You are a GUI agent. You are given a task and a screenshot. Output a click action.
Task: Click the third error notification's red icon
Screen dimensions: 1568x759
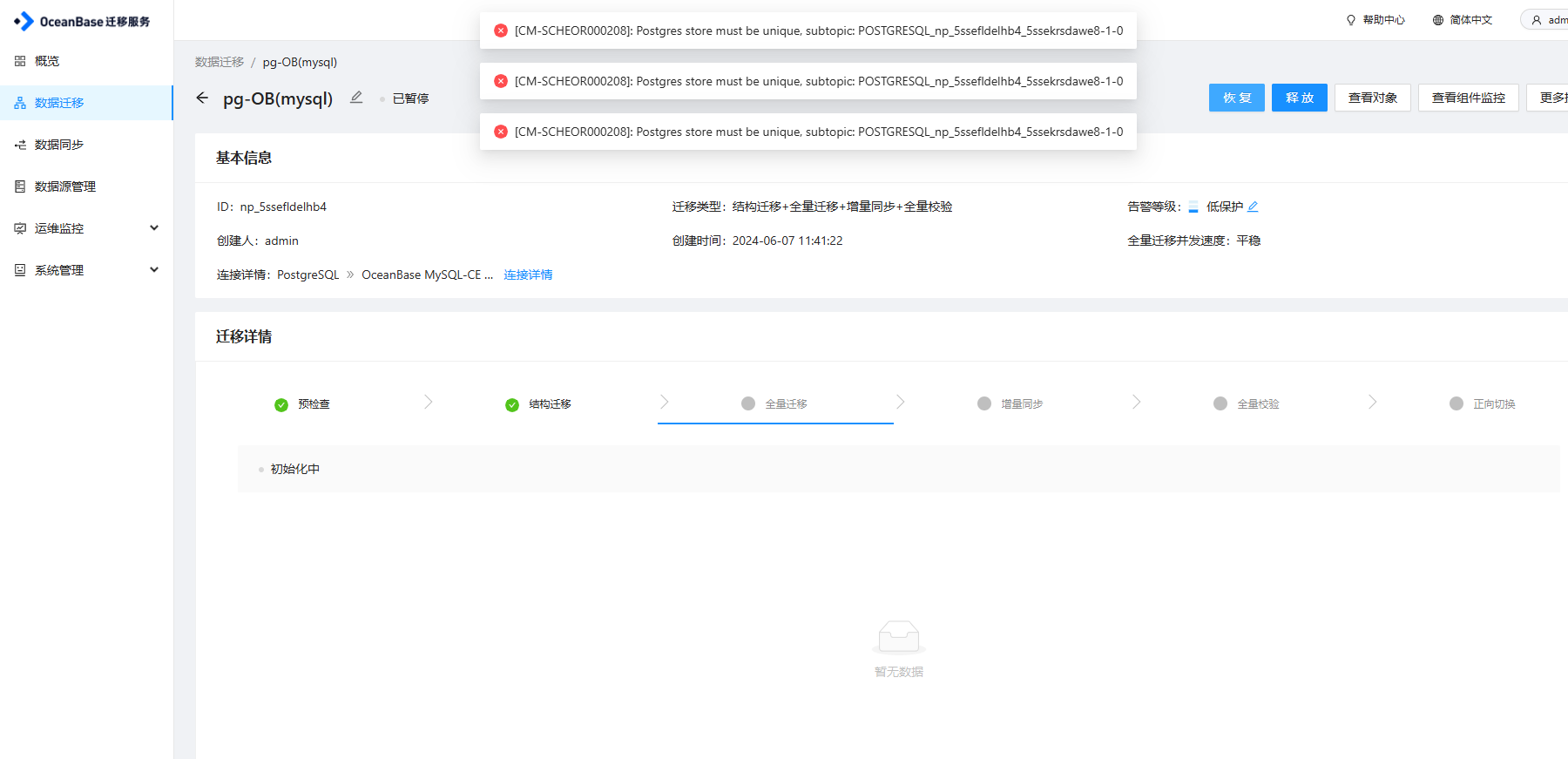[501, 132]
